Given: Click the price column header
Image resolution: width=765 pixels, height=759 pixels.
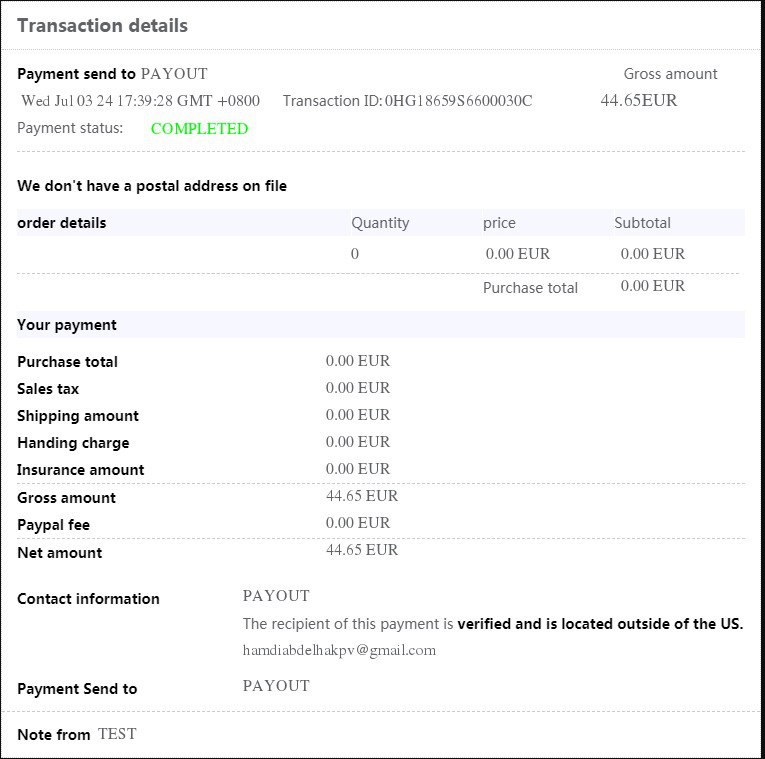Looking at the screenshot, I should pos(499,223).
